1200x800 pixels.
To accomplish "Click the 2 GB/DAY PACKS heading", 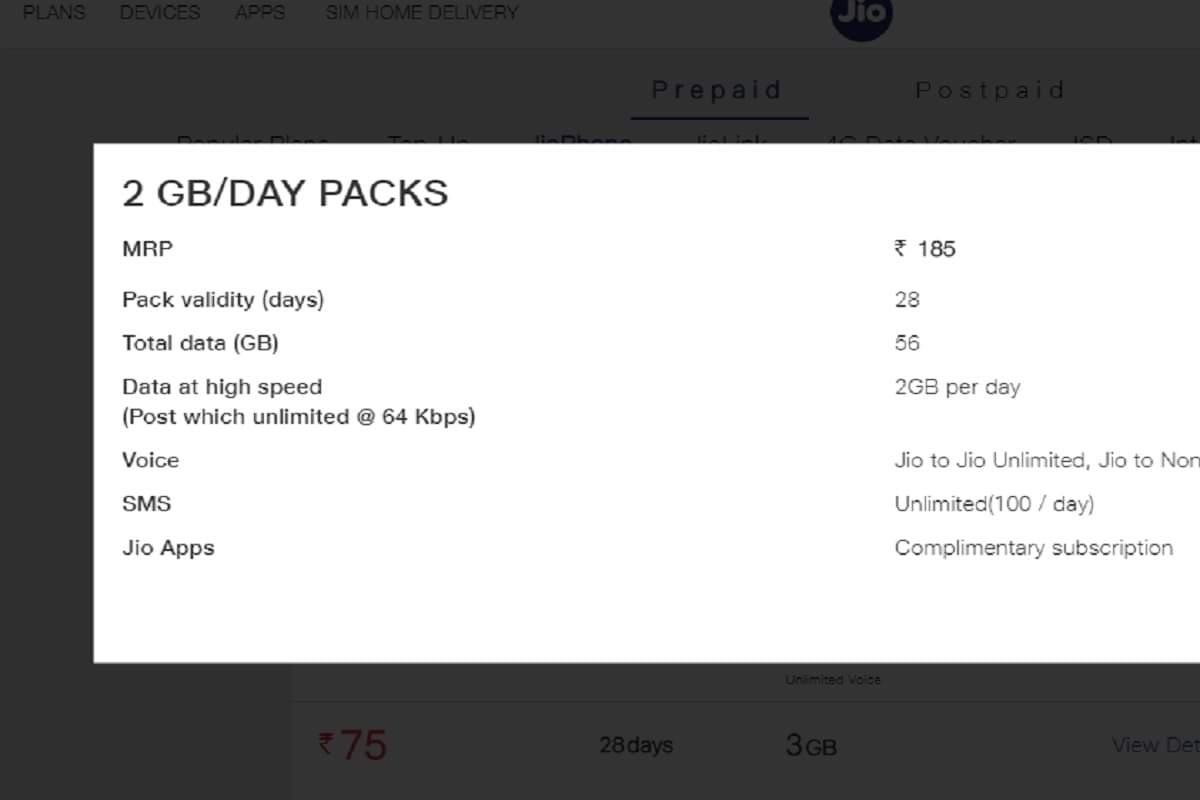I will coord(285,193).
